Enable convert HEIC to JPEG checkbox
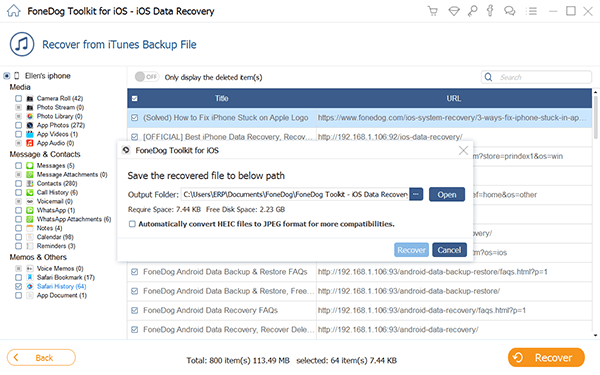 [x=132, y=224]
